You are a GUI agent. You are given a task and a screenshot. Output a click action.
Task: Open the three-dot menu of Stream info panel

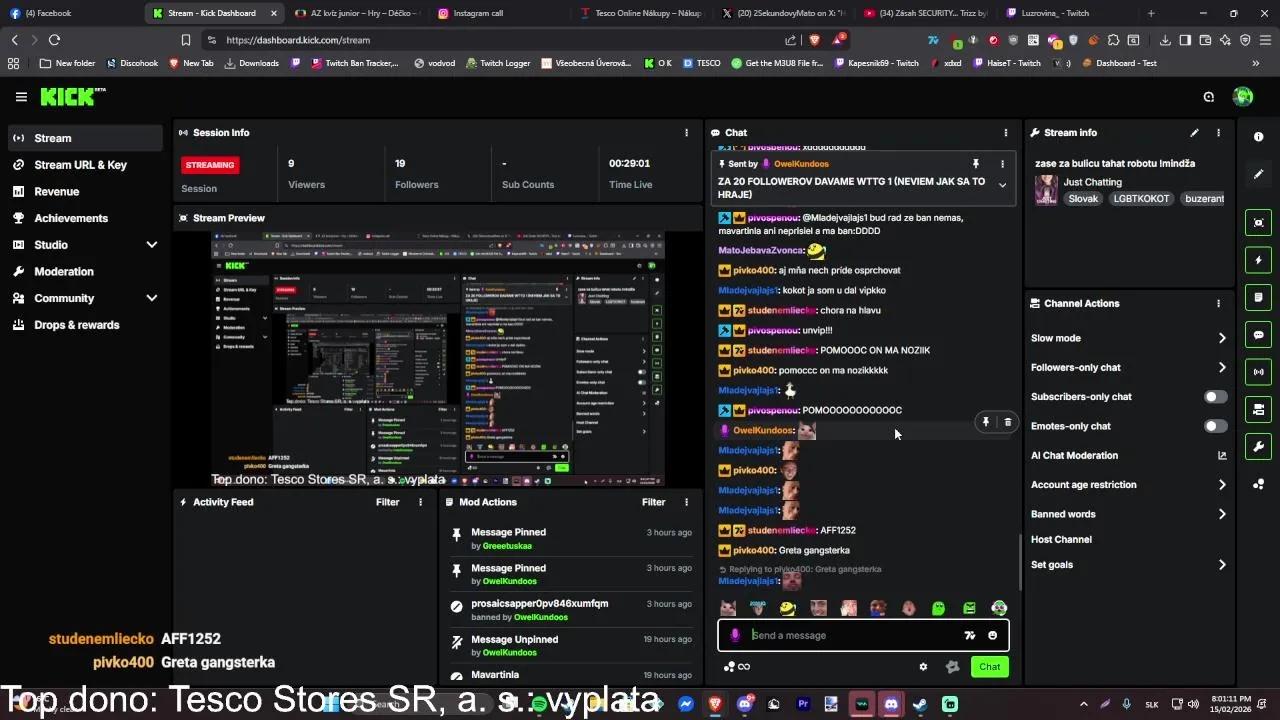1218,132
